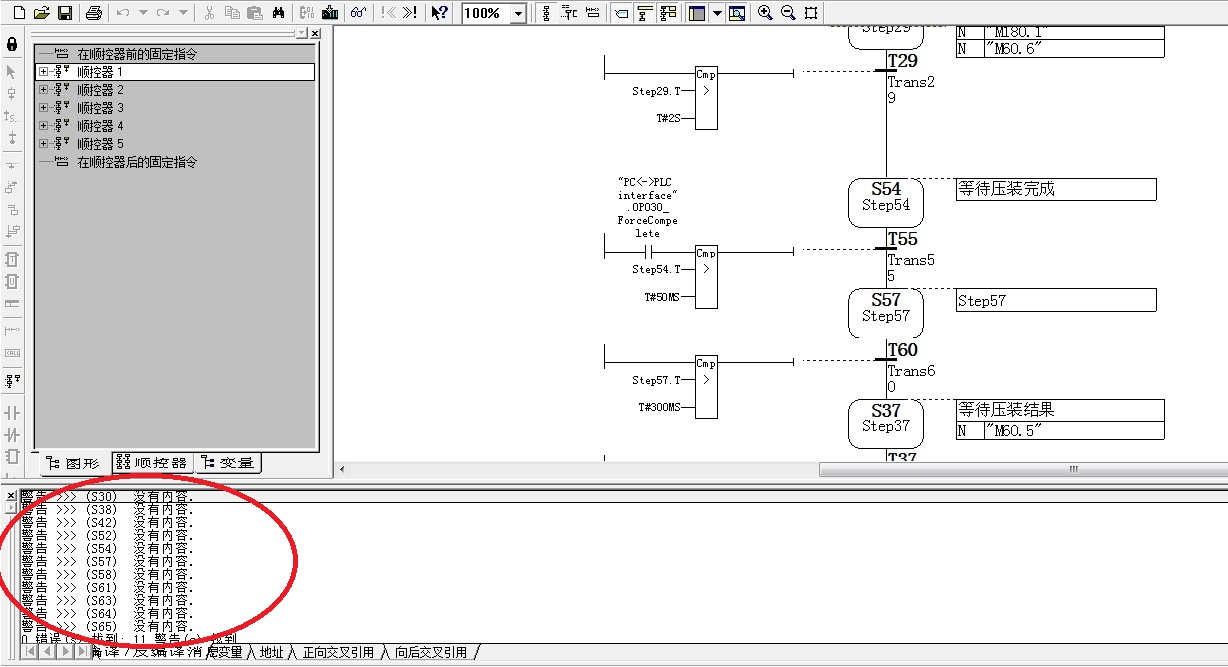Select step S54 in the sequence diagram
The image size is (1228, 667).
pos(885,203)
